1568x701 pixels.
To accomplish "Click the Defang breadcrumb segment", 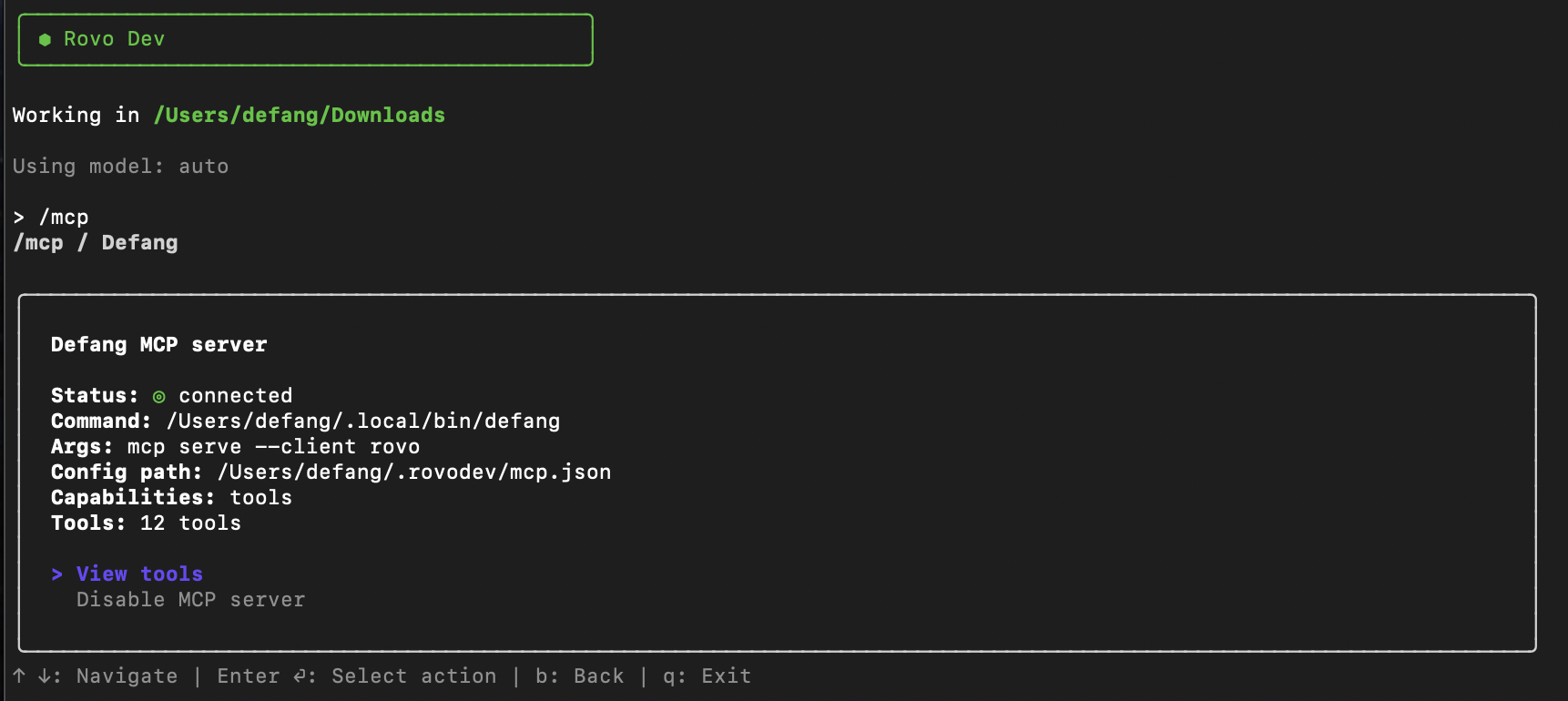I will 139,242.
